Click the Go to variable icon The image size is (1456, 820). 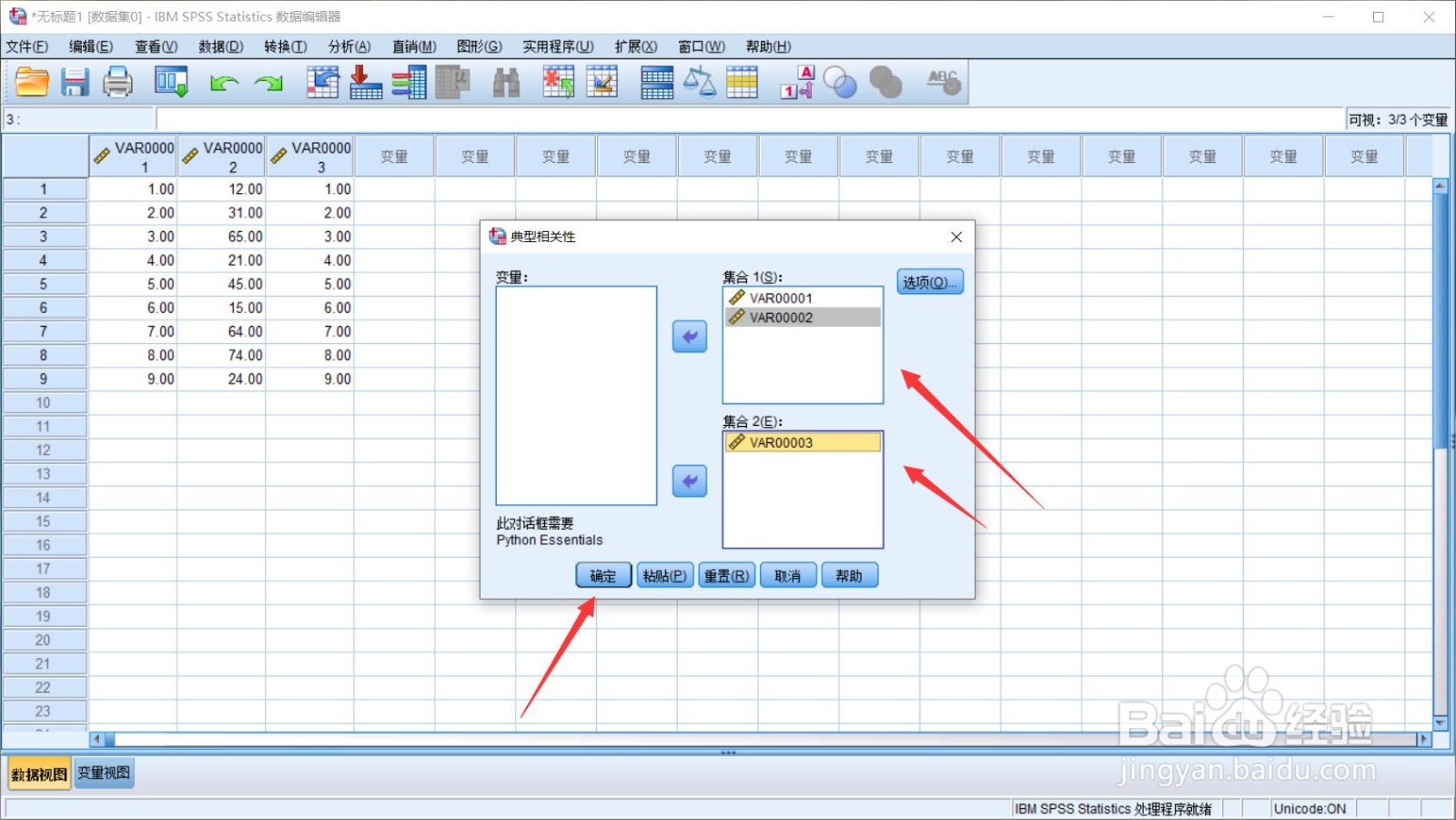(x=365, y=82)
